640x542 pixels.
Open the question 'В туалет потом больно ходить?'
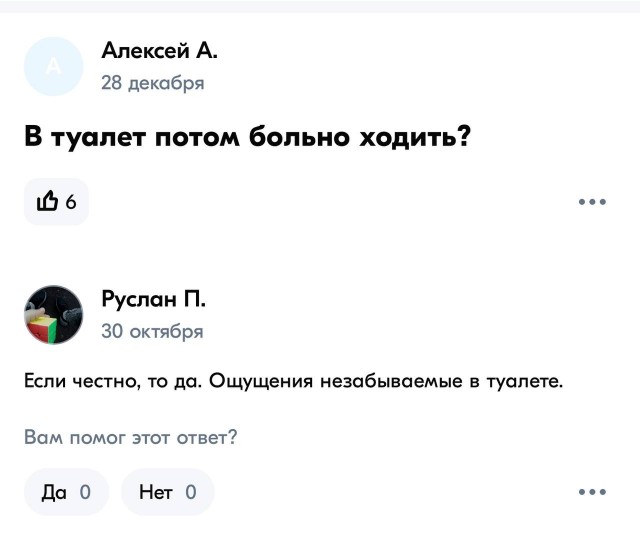(247, 138)
